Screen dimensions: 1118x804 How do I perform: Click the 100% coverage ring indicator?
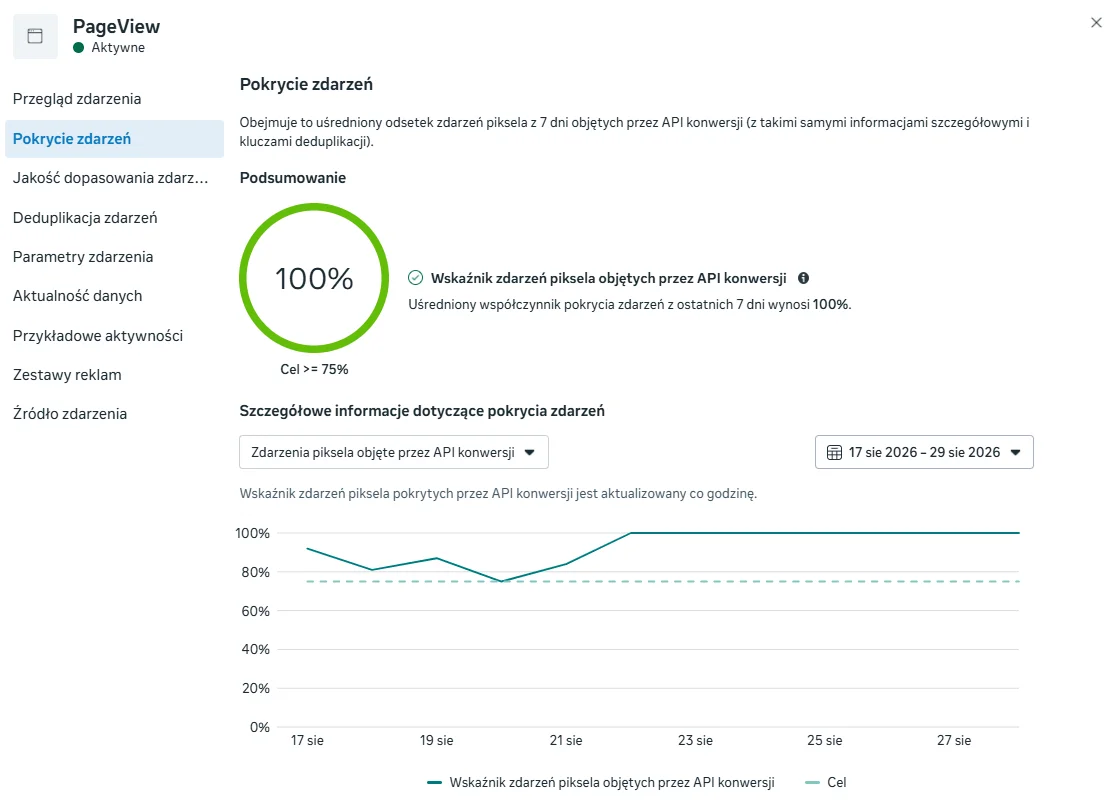[x=314, y=278]
